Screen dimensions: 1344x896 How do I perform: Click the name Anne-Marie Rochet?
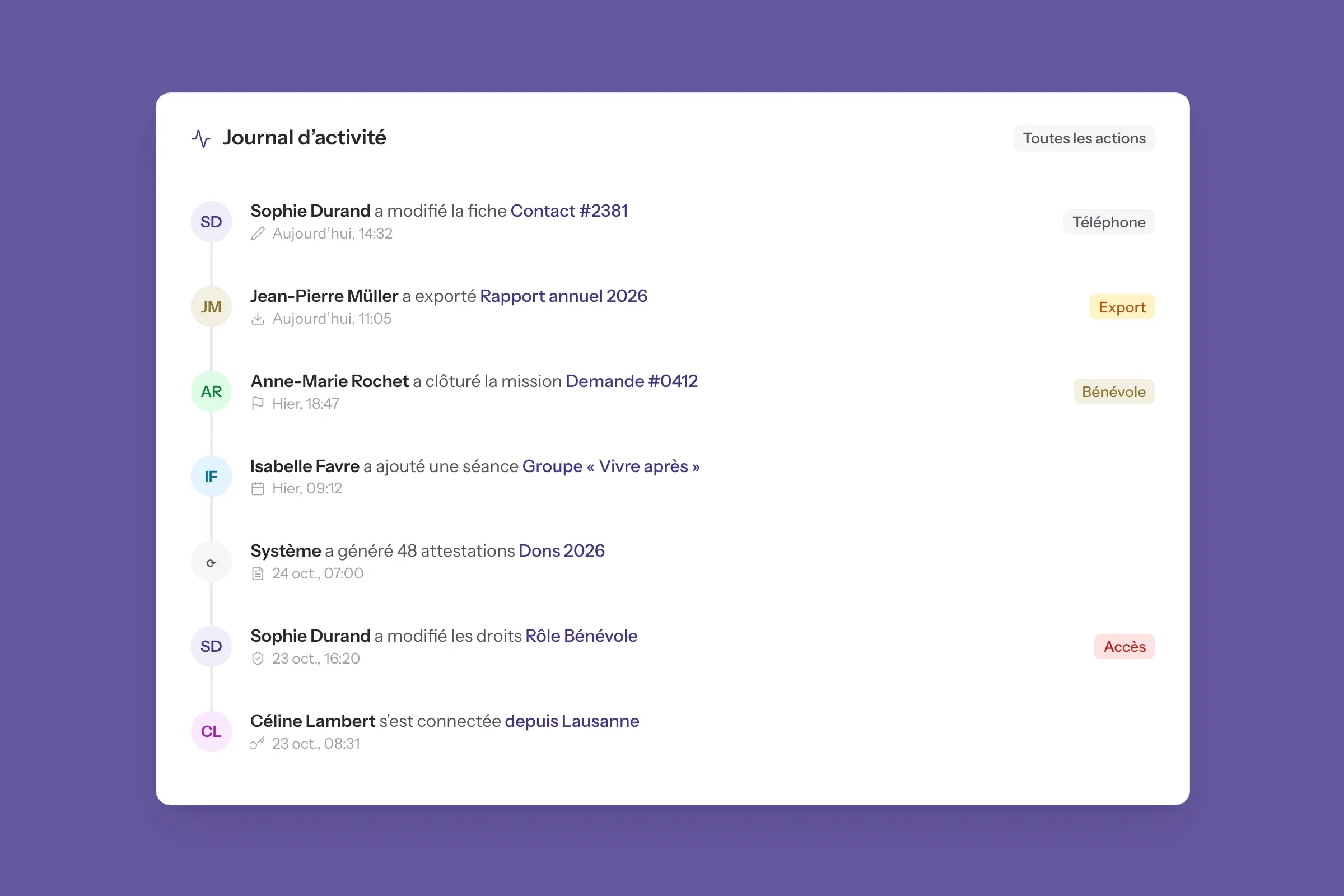(x=330, y=381)
